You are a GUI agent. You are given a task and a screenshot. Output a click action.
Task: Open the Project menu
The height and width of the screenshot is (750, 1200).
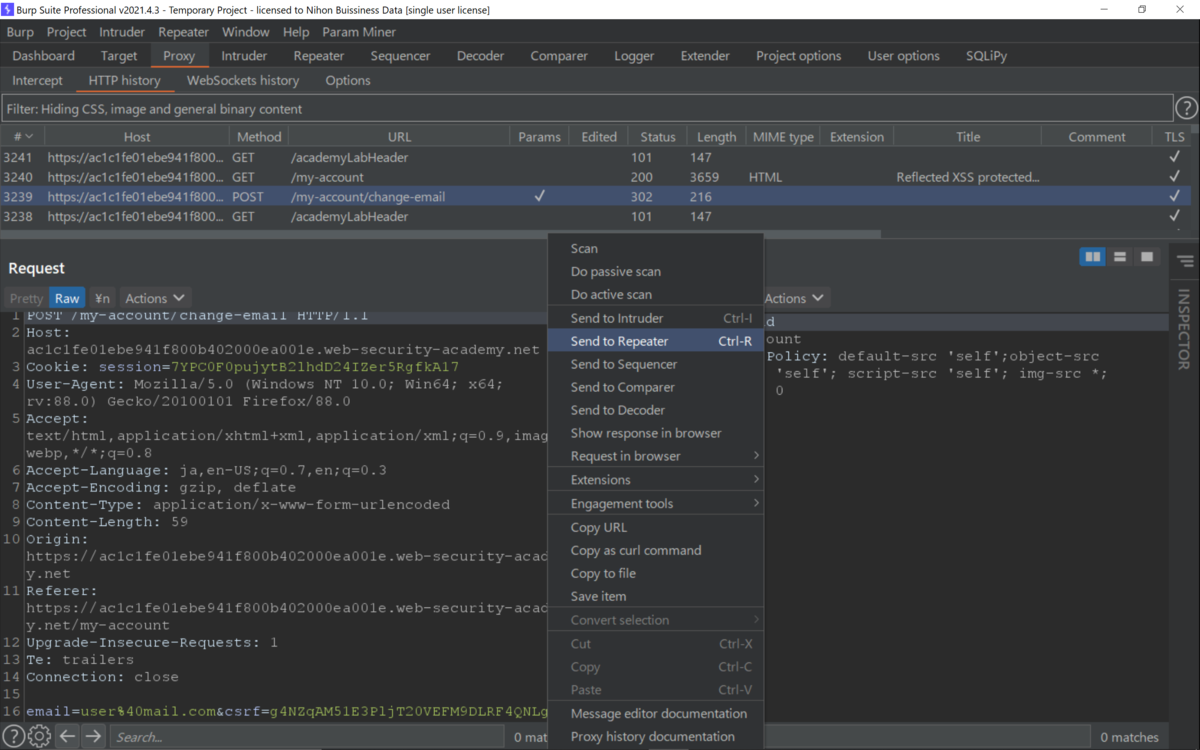point(67,32)
